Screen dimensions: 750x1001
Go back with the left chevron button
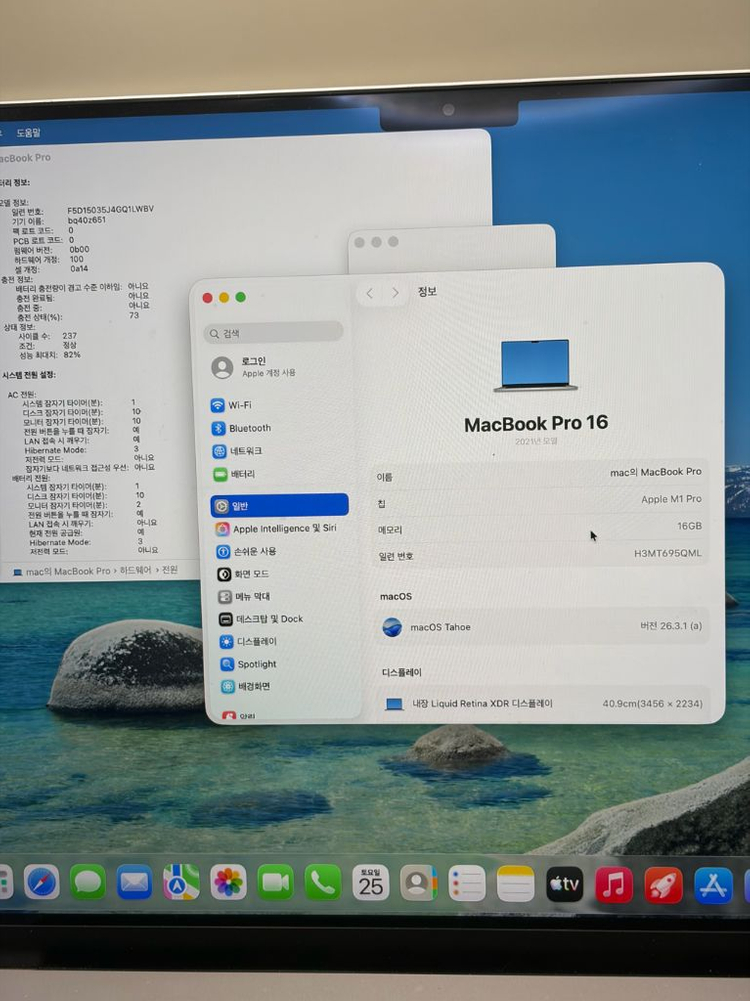click(370, 293)
